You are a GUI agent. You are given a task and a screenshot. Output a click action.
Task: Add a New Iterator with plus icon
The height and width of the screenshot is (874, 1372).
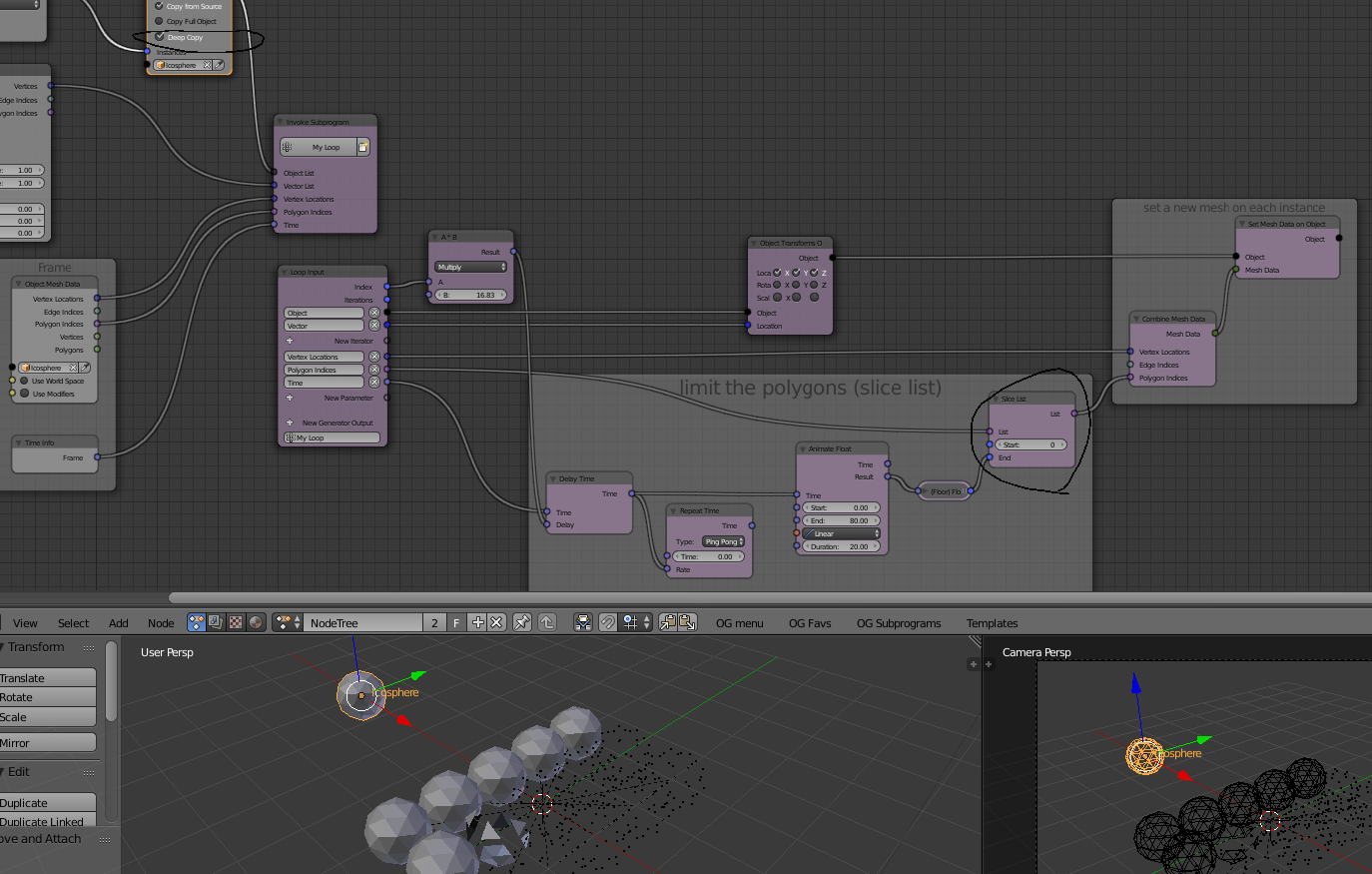(x=290, y=341)
